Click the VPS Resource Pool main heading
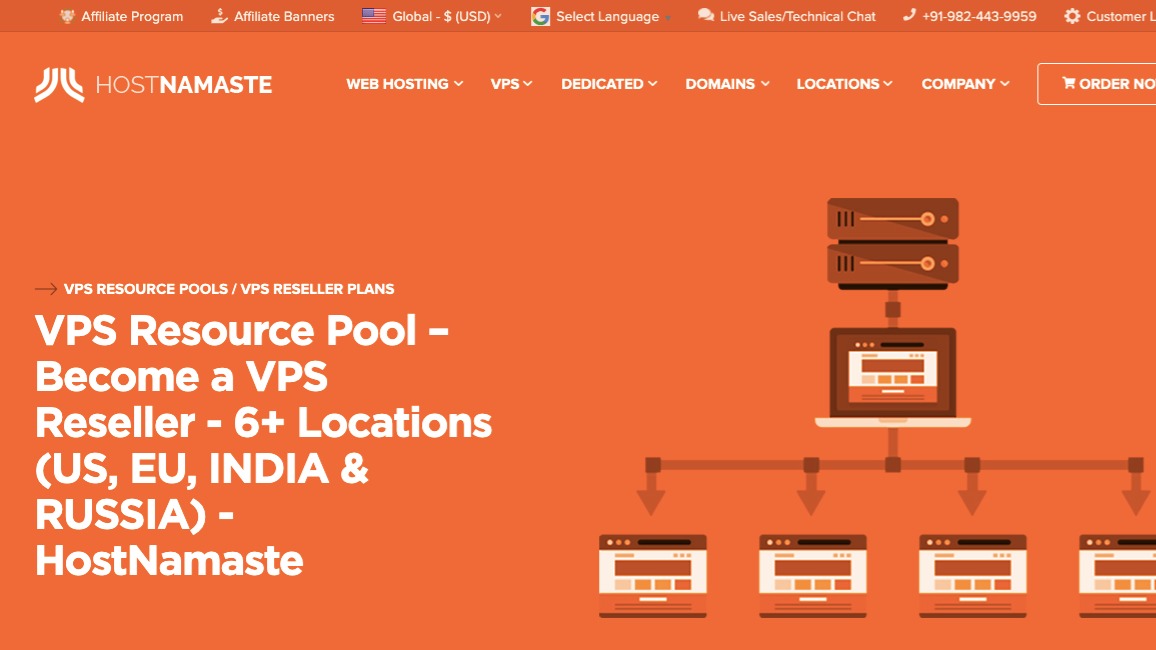Image resolution: width=1156 pixels, height=650 pixels. [263, 444]
